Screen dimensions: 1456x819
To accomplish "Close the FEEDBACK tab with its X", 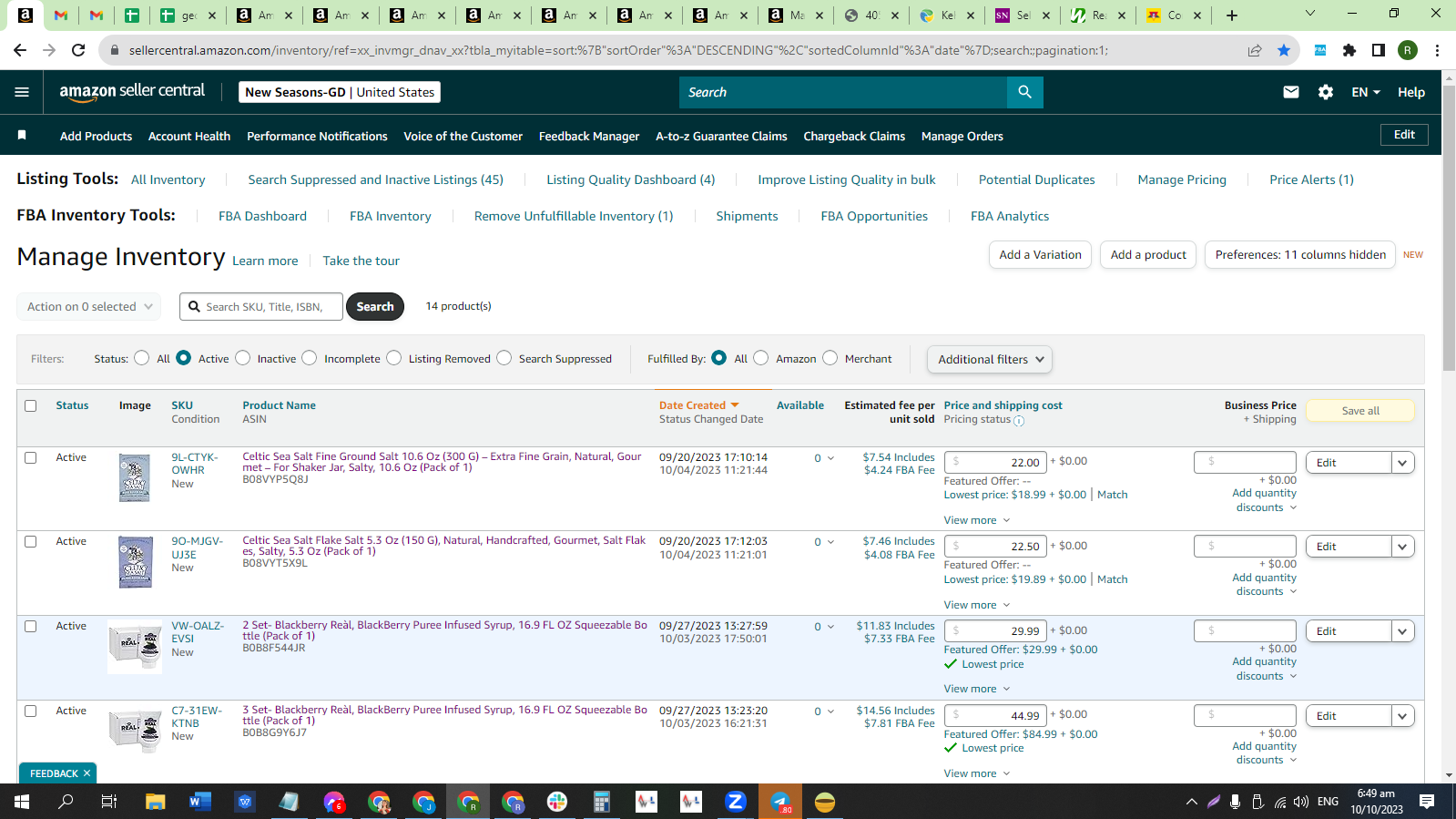I will click(87, 773).
